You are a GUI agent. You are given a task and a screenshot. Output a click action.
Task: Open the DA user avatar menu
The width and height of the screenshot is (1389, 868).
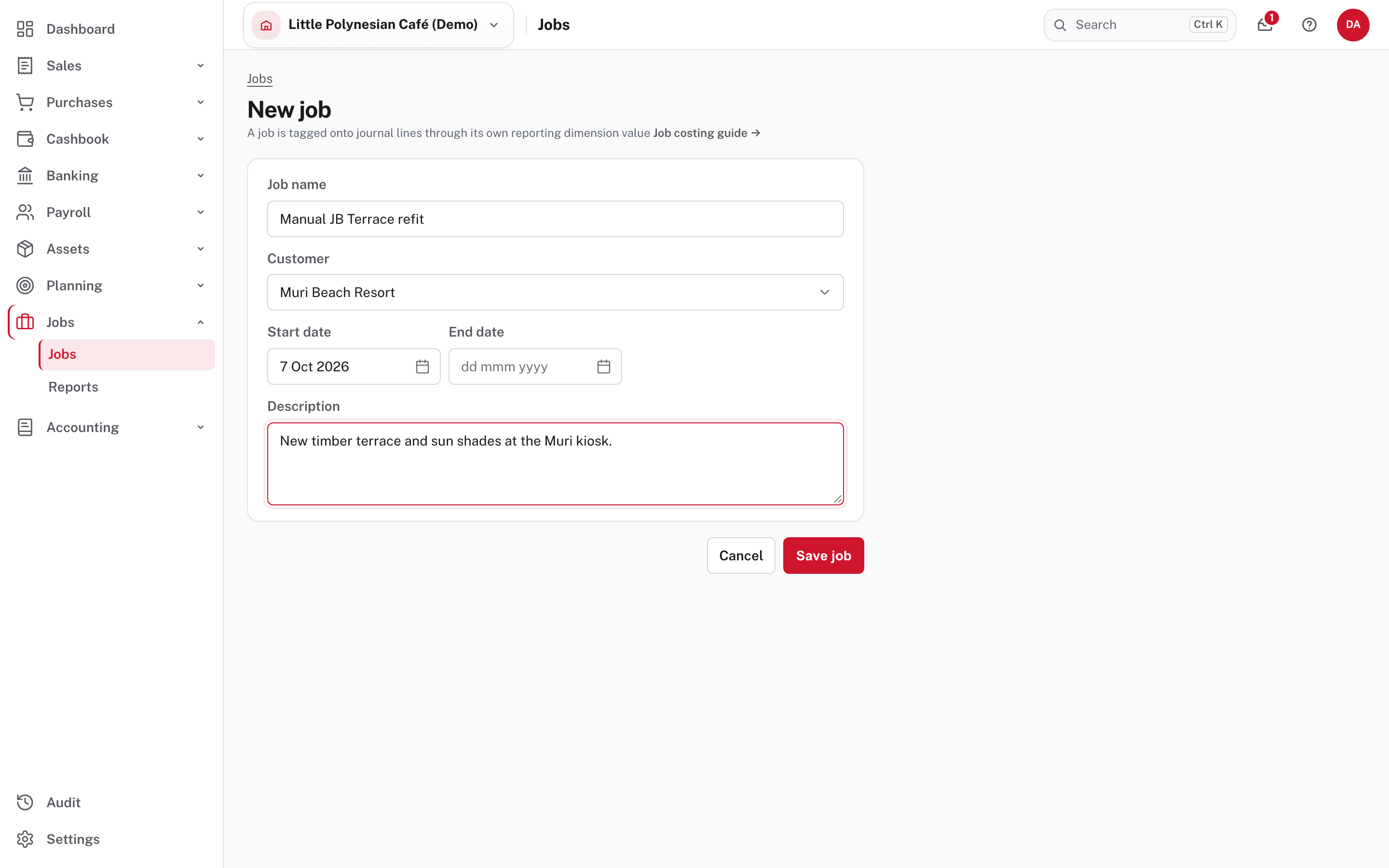pyautogui.click(x=1353, y=25)
